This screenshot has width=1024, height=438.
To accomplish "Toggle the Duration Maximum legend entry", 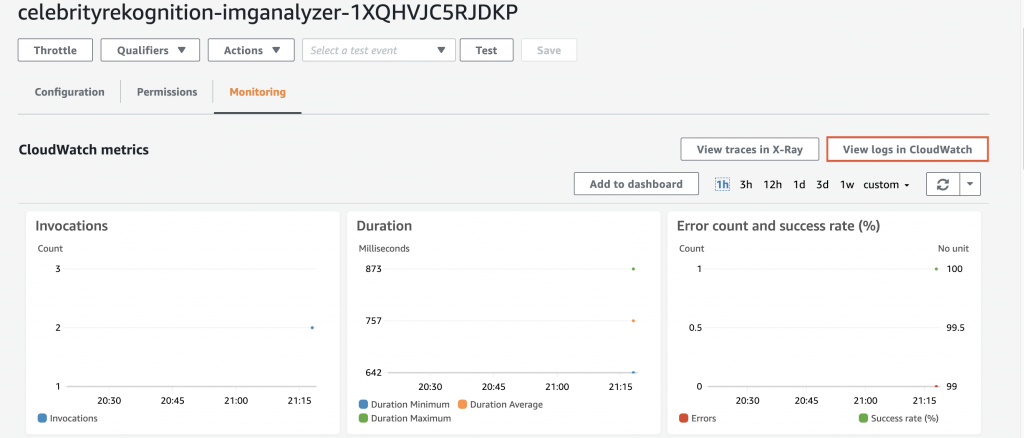I will point(405,418).
